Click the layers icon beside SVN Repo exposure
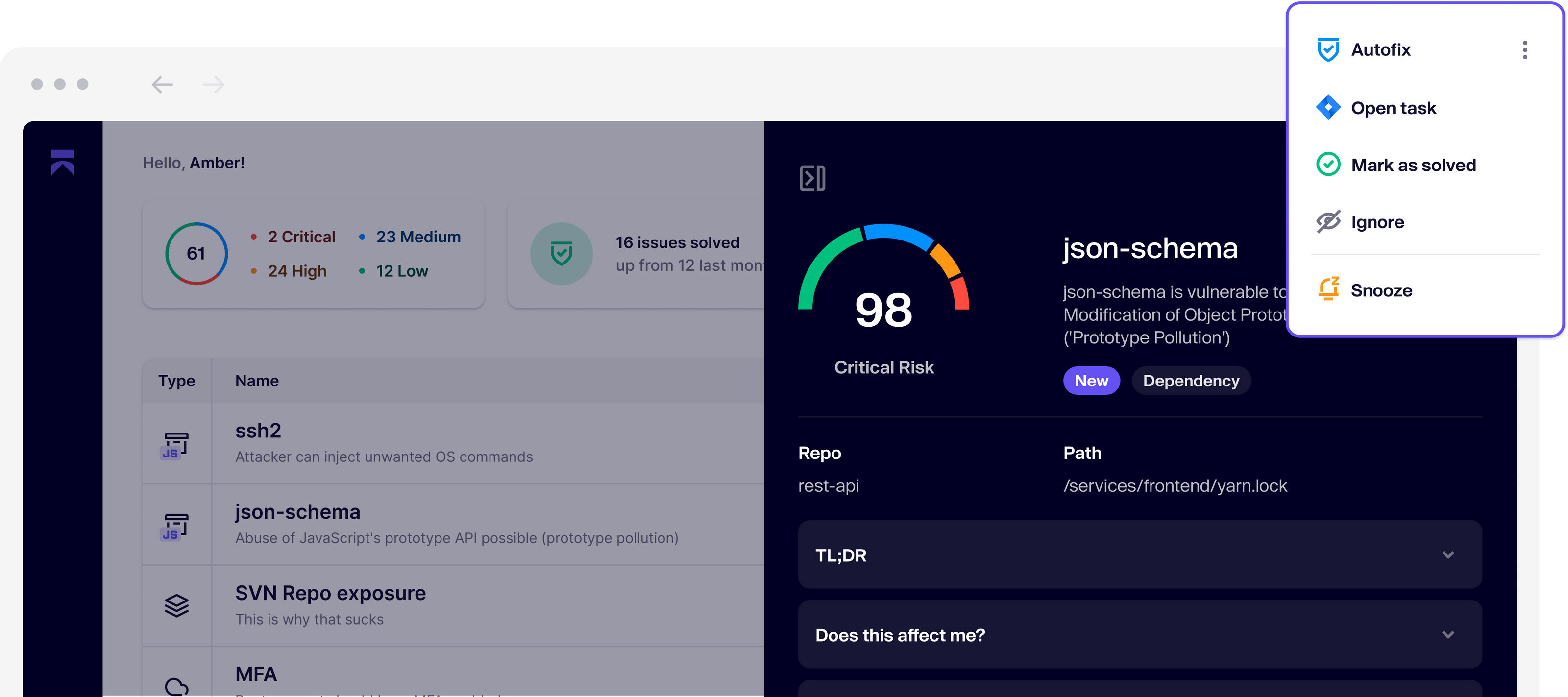The image size is (1568, 697). coord(176,605)
